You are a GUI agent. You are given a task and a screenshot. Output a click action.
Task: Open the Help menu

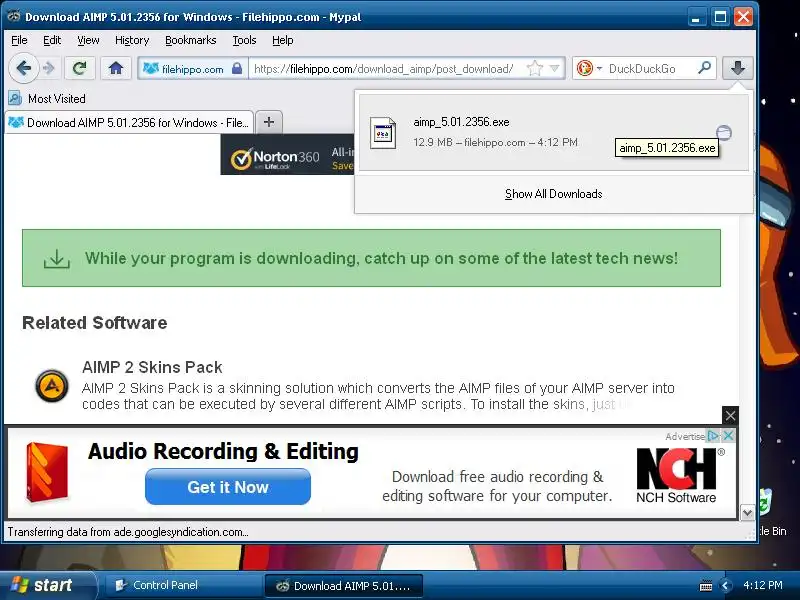click(283, 40)
